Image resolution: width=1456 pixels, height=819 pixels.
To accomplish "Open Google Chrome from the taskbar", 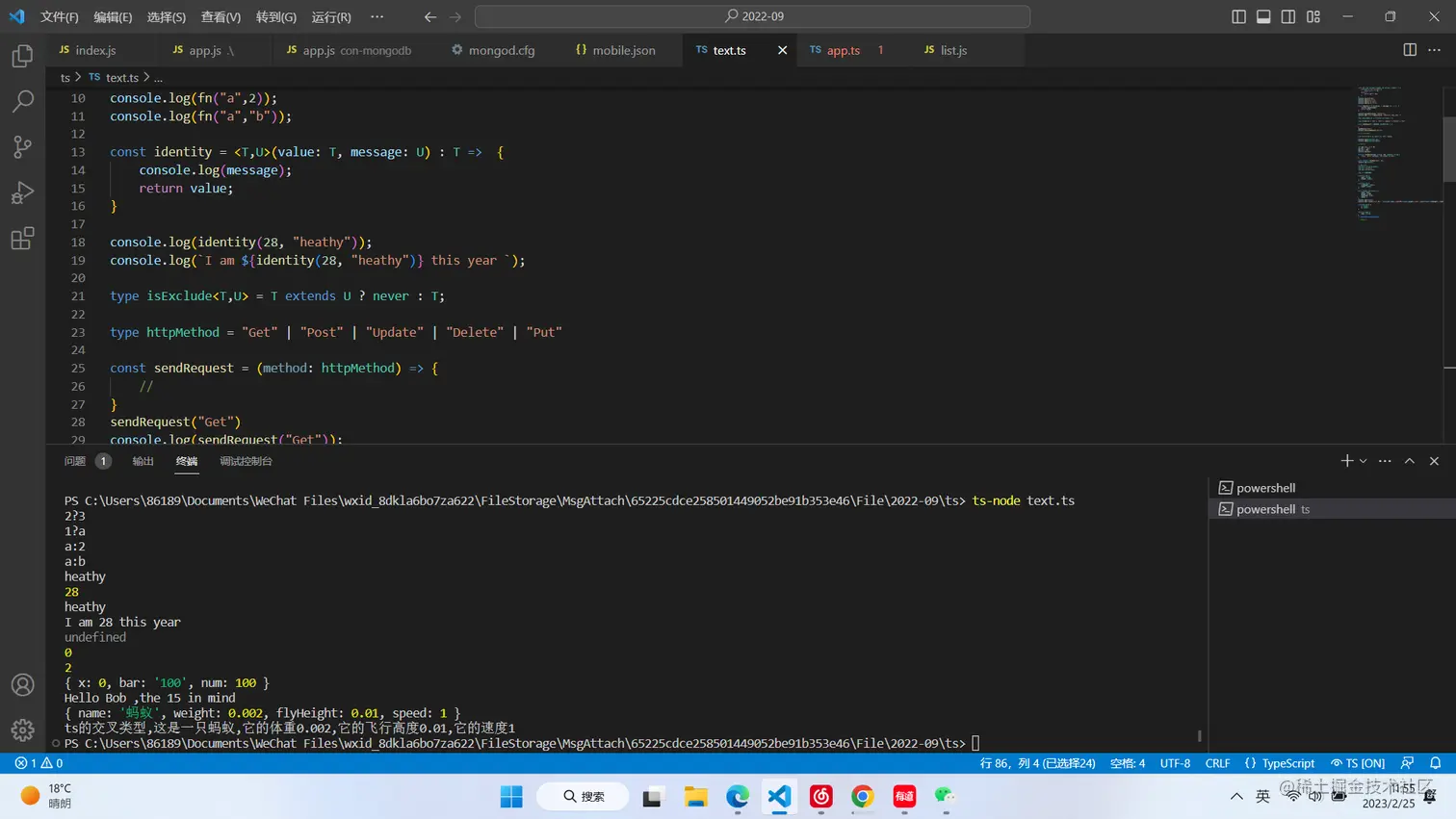I will point(863,796).
